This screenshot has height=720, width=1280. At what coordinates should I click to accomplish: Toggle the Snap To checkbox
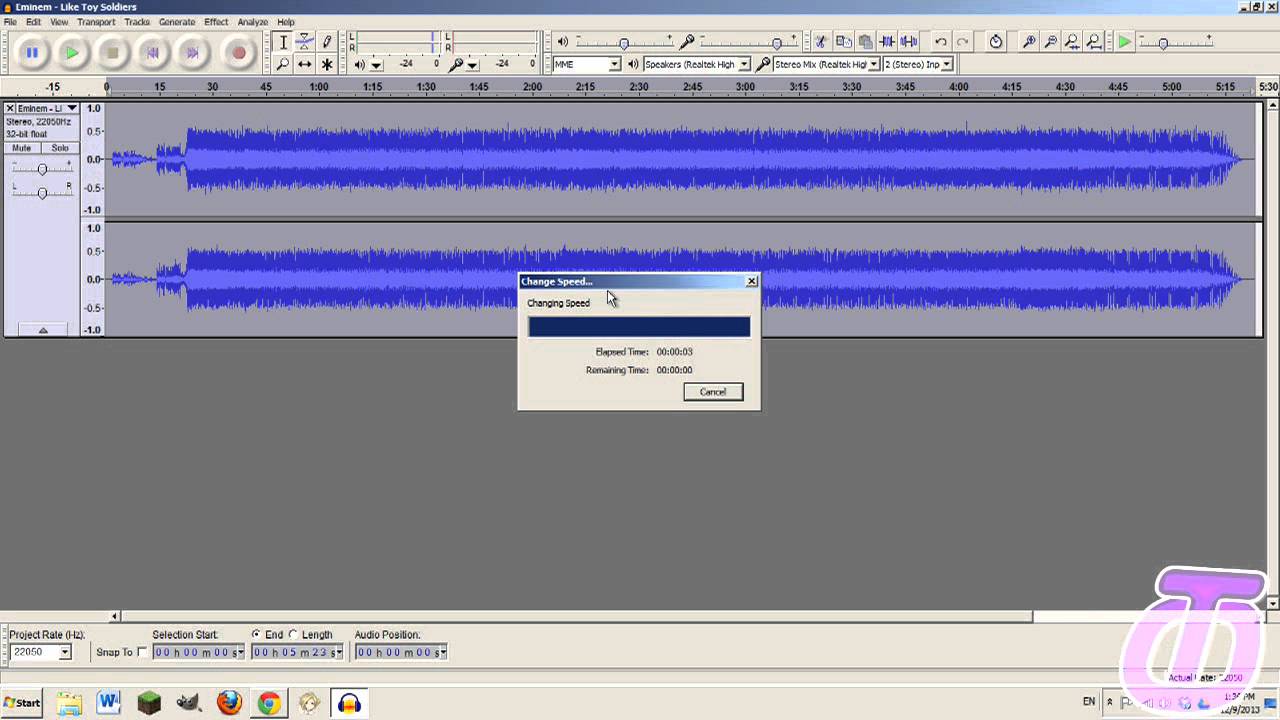(141, 652)
